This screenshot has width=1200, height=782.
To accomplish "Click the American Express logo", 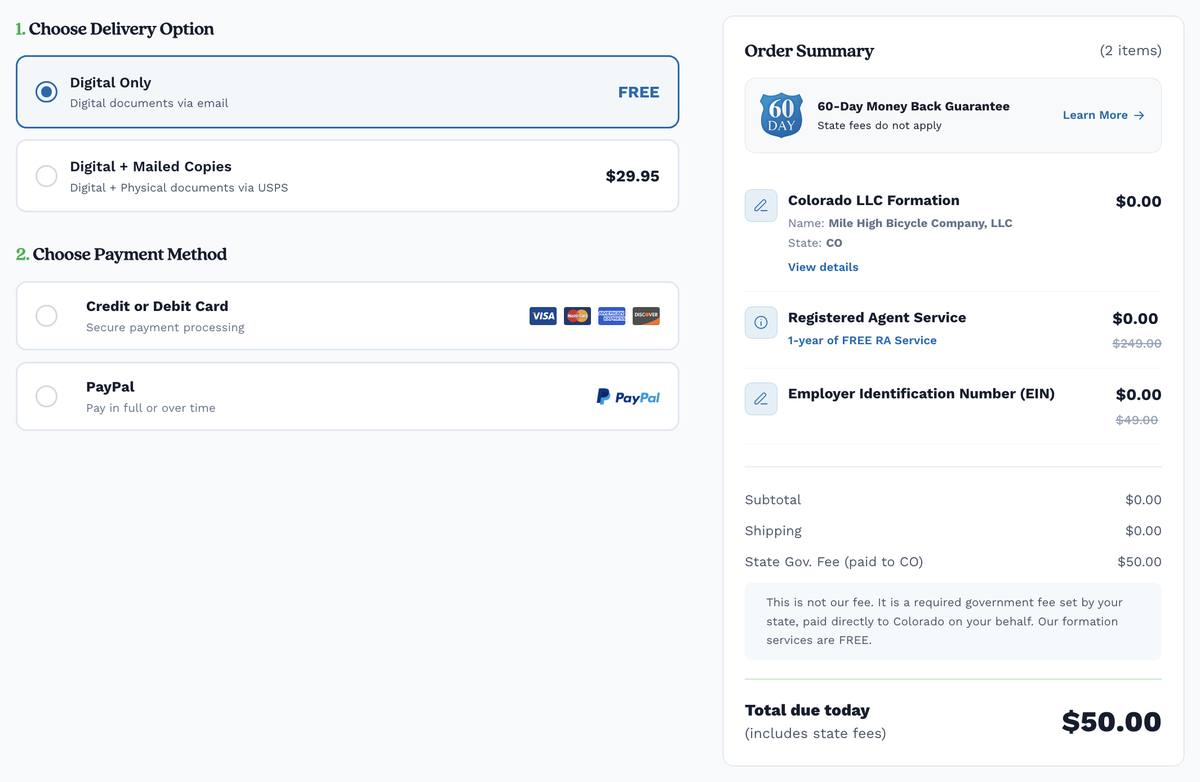I will [x=612, y=316].
